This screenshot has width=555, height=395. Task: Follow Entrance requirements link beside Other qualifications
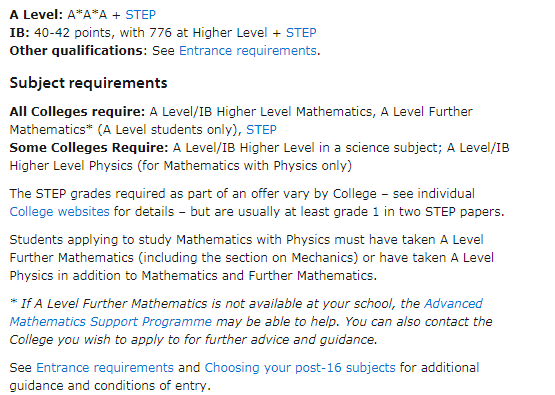pos(248,51)
